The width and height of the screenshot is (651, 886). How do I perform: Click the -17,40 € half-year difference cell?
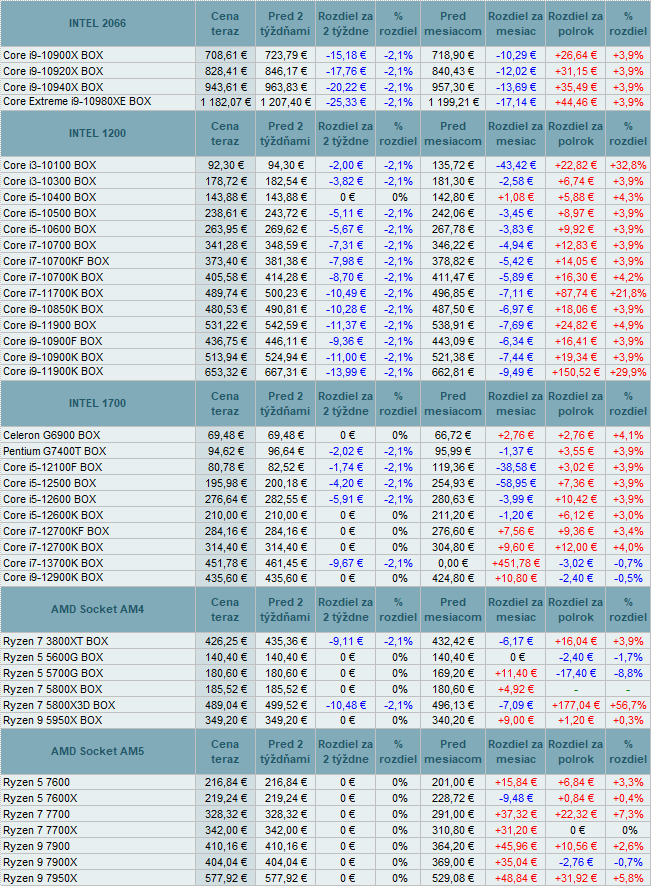[575, 674]
